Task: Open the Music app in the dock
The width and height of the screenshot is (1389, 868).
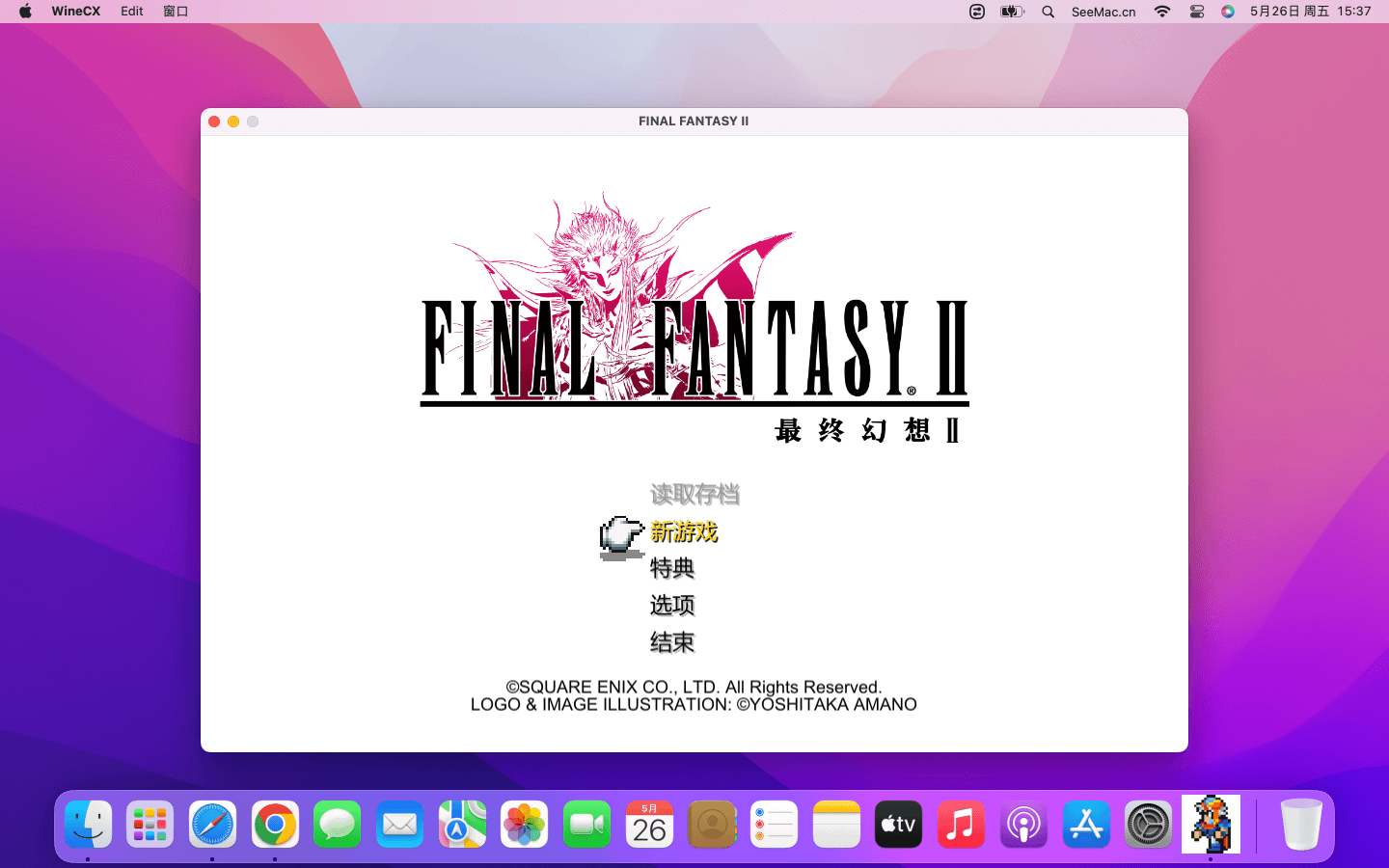Action: (x=961, y=825)
